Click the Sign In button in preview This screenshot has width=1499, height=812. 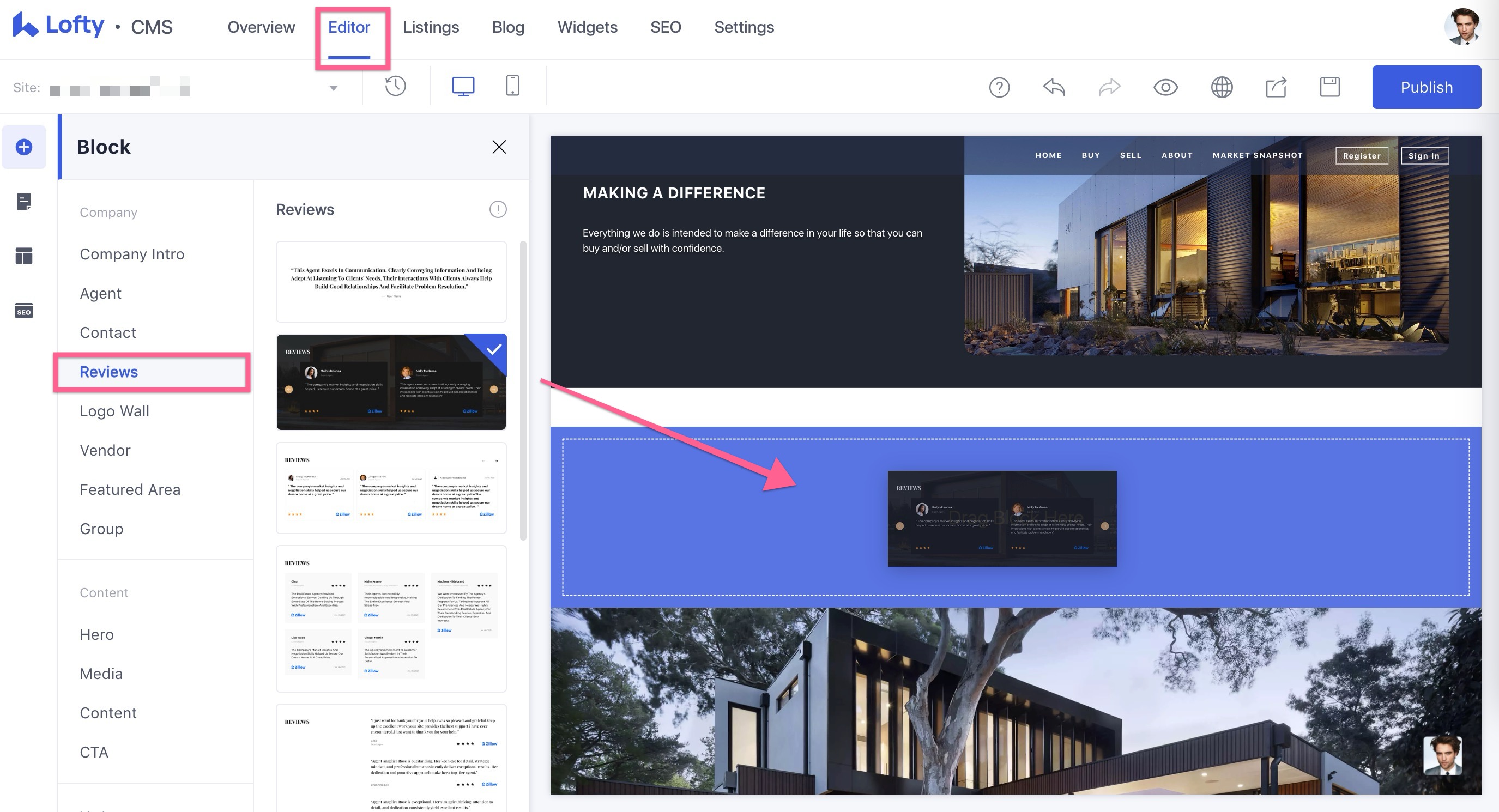click(1424, 156)
